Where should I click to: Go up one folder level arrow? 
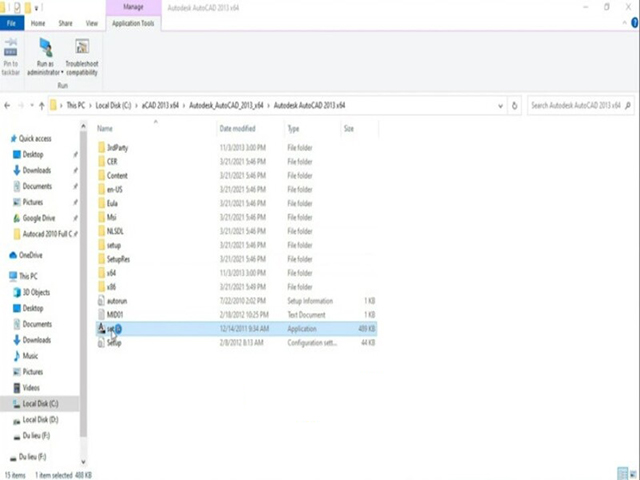42,106
